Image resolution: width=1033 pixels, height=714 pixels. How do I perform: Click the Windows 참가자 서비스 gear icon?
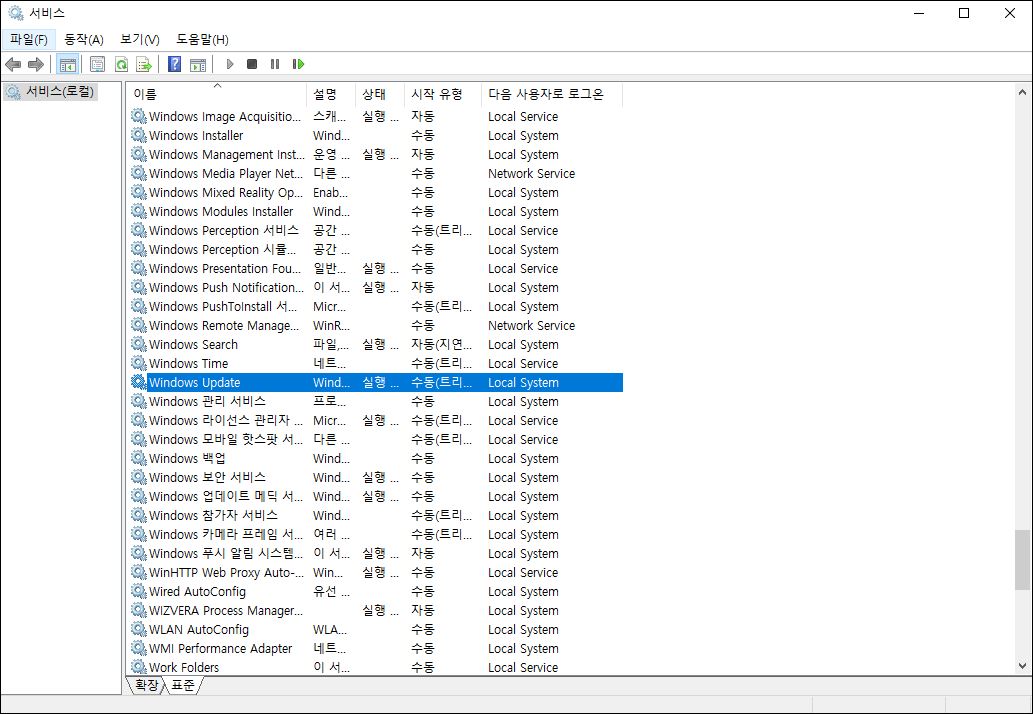[138, 515]
